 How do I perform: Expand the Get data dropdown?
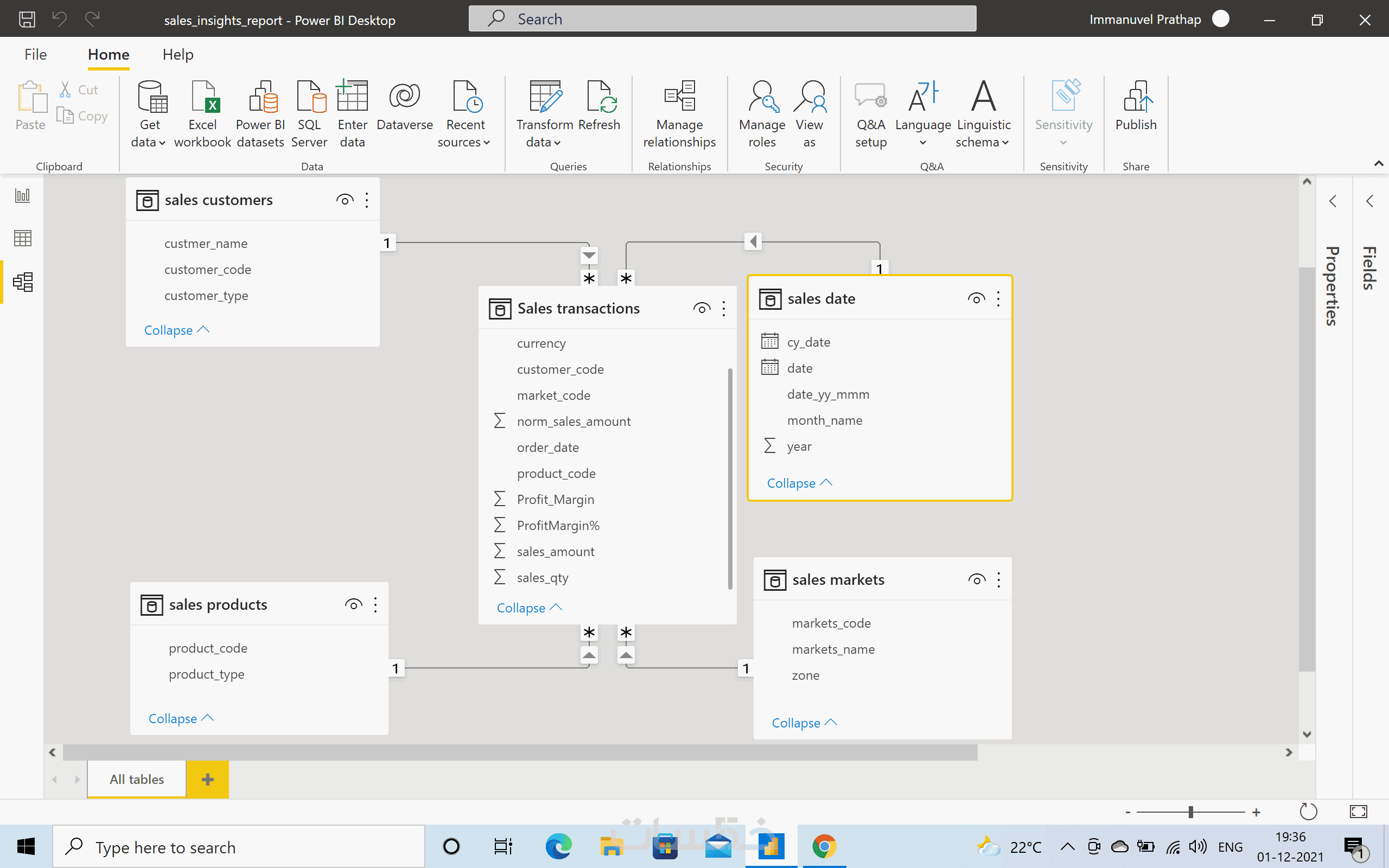[149, 142]
